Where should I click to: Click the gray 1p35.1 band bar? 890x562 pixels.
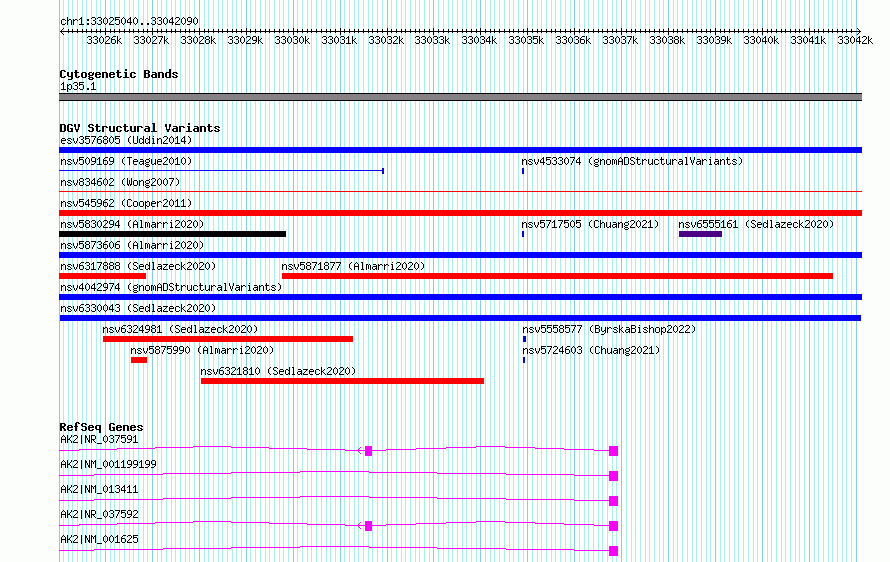click(x=460, y=97)
